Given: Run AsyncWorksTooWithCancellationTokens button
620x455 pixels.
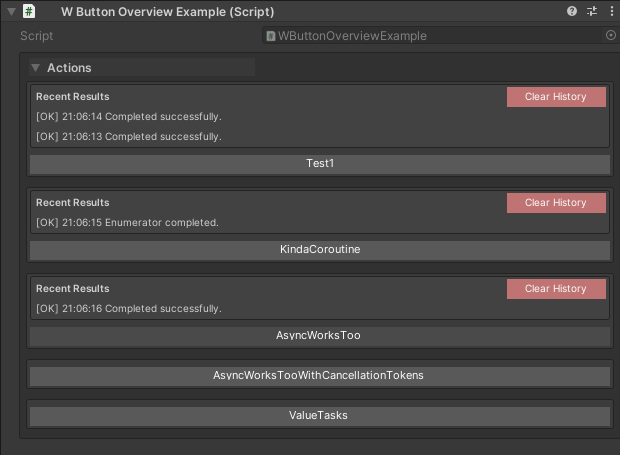Looking at the screenshot, I should (x=320, y=376).
